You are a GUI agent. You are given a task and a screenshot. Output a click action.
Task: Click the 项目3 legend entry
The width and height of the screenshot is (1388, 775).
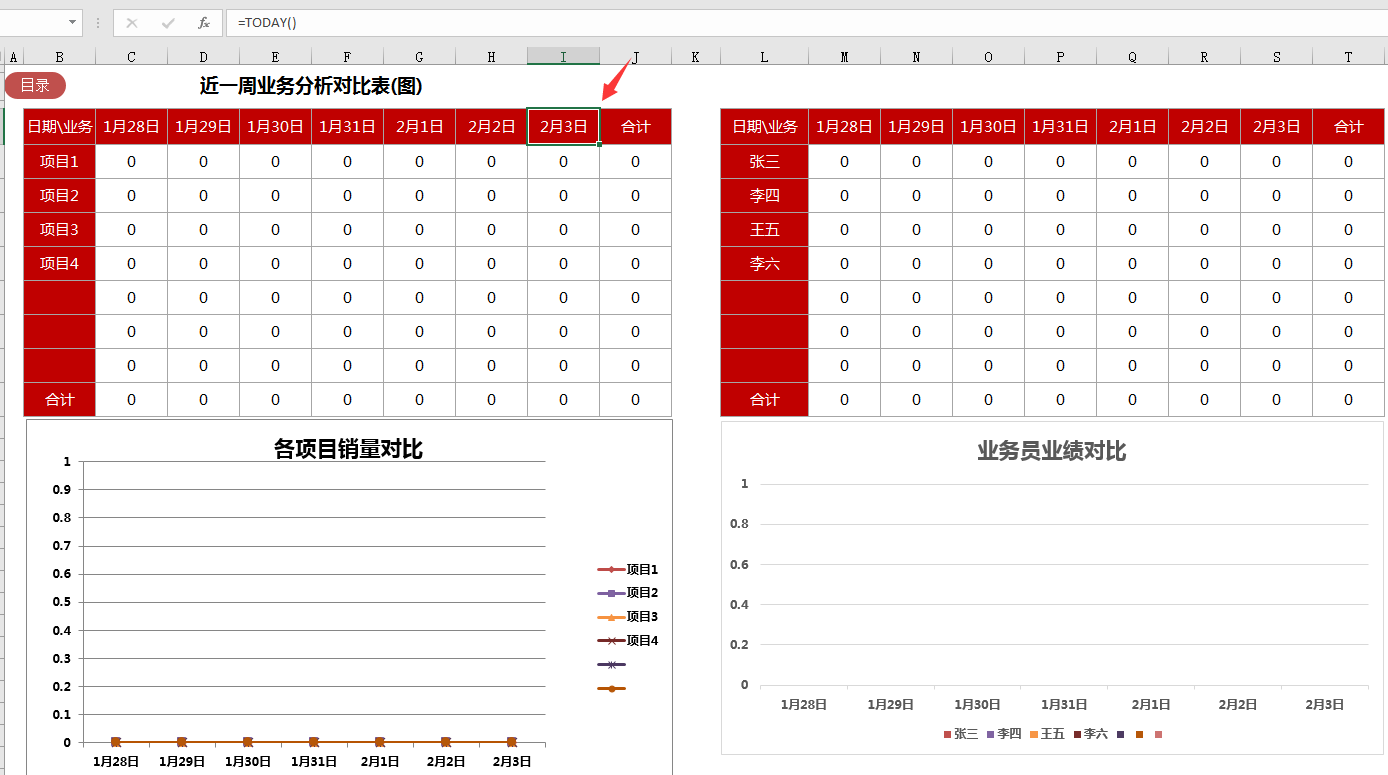627,617
